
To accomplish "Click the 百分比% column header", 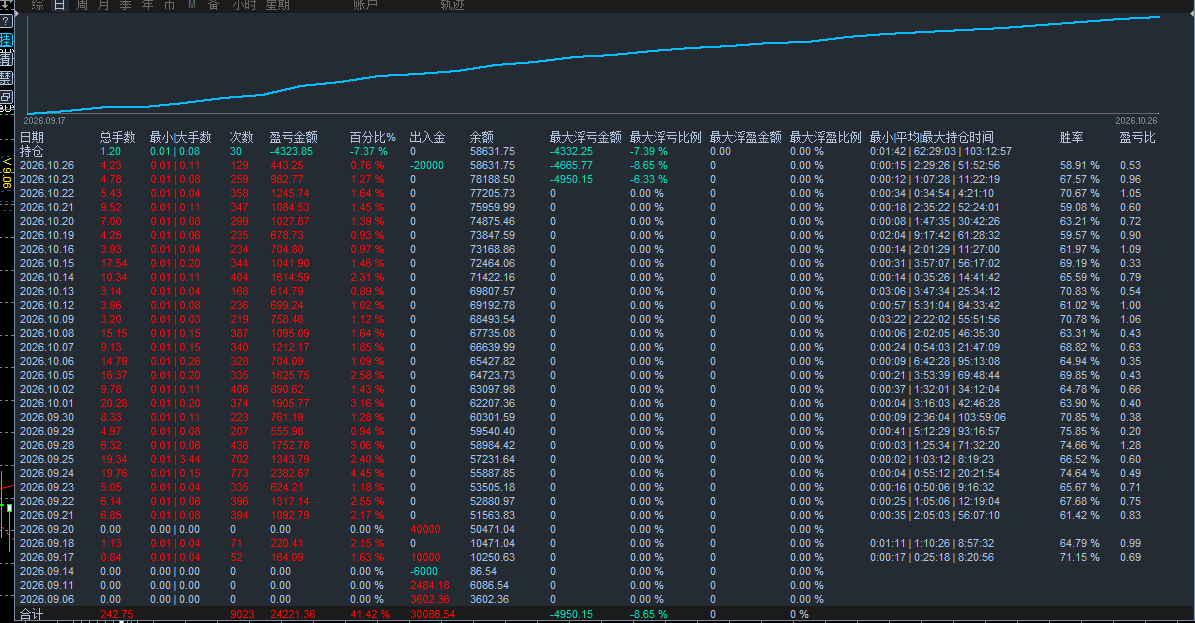I will 373,137.
